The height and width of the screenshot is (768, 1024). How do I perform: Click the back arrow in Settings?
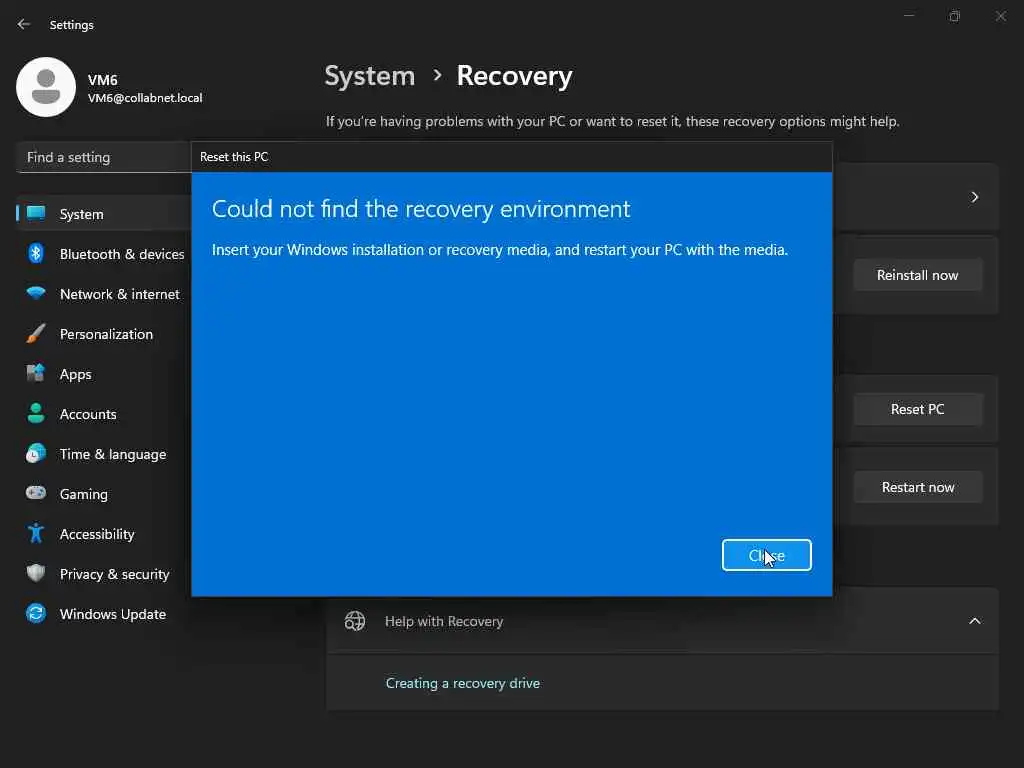(24, 24)
